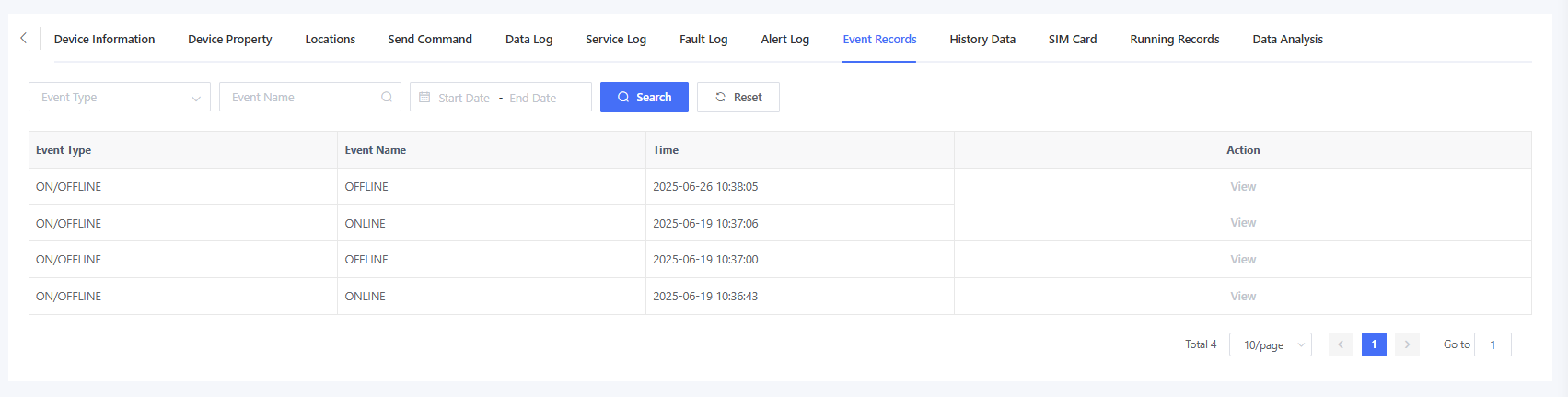View the ONLINE event at 10:36:43
The width and height of the screenshot is (1568, 397).
coord(1242,296)
